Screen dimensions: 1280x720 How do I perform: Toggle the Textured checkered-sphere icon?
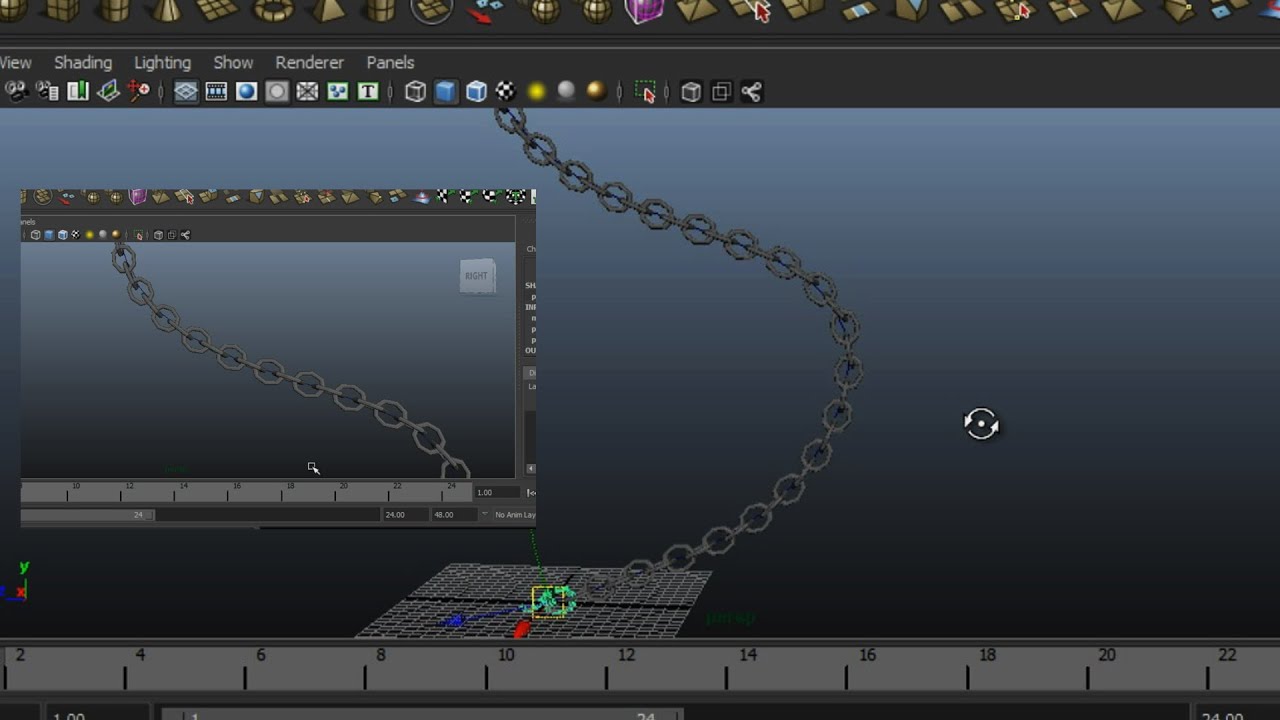tap(506, 92)
